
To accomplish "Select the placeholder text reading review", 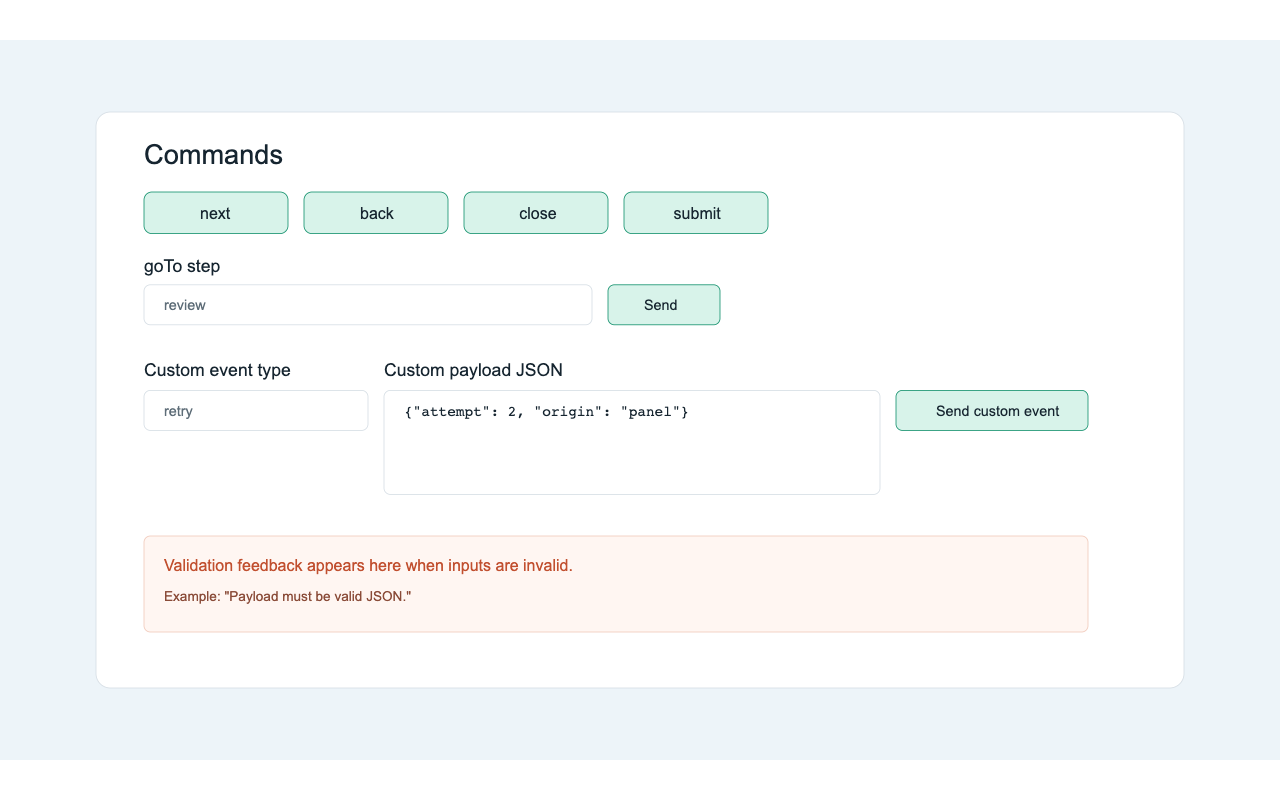I will (185, 304).
